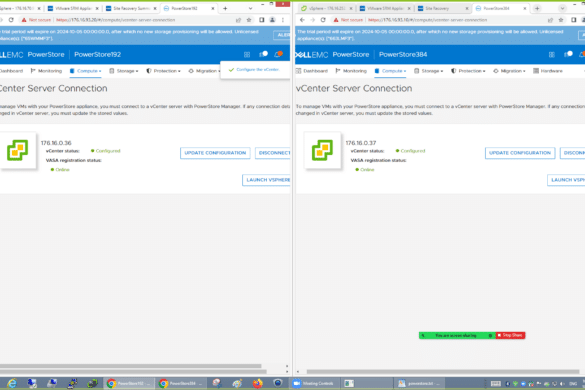
Task: Click Configure the vCenter notification popup
Action: (x=255, y=70)
